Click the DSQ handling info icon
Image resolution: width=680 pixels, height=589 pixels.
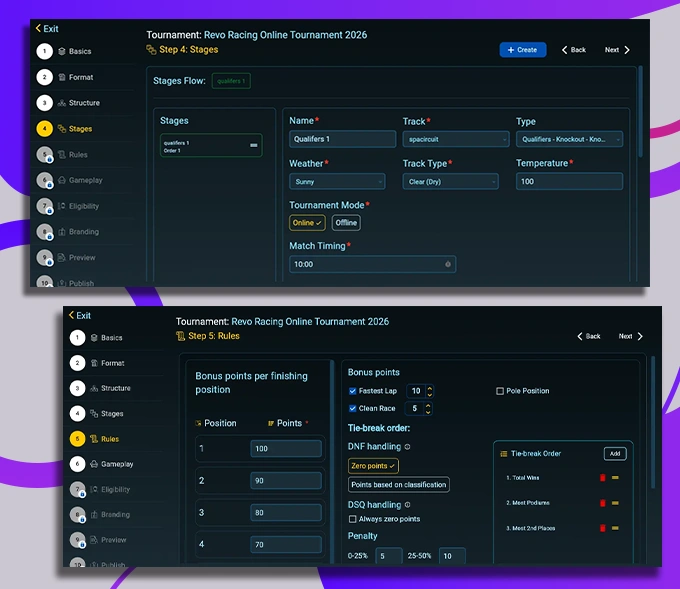(409, 505)
